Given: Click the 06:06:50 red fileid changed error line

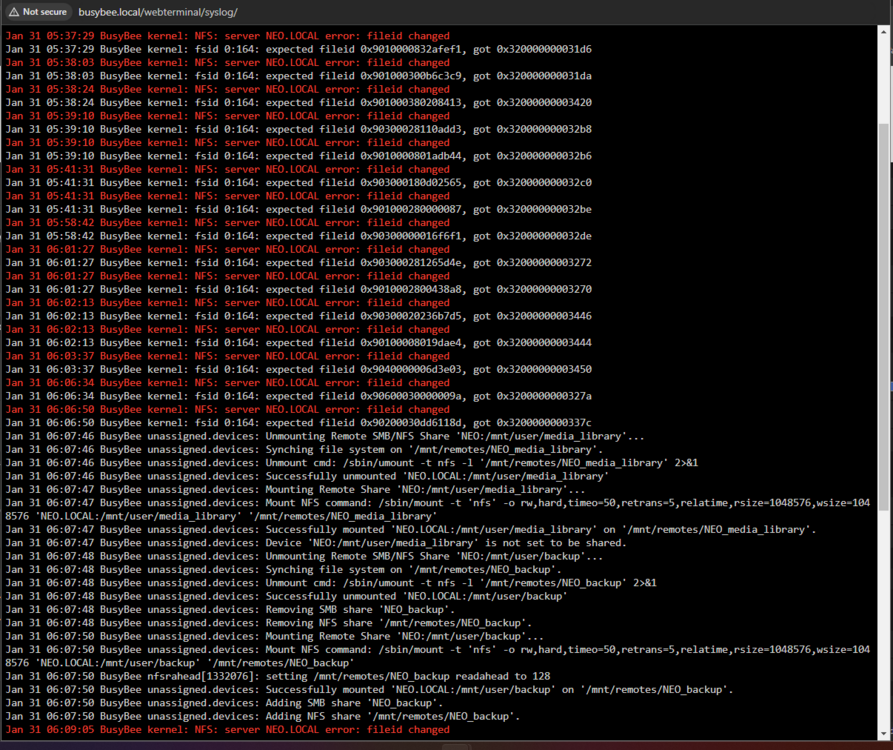Looking at the screenshot, I should click(227, 409).
